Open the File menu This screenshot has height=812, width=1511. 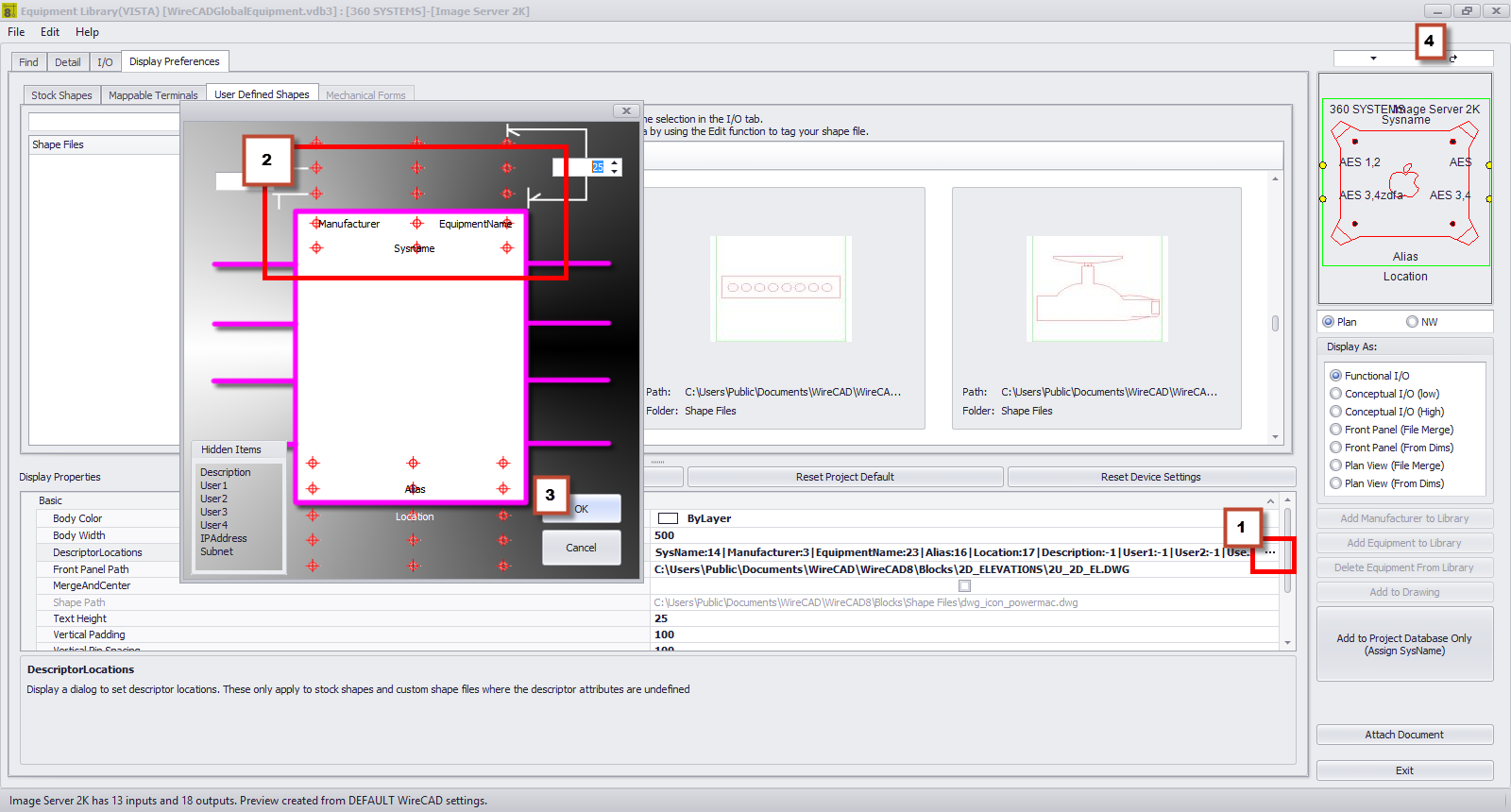pos(16,32)
